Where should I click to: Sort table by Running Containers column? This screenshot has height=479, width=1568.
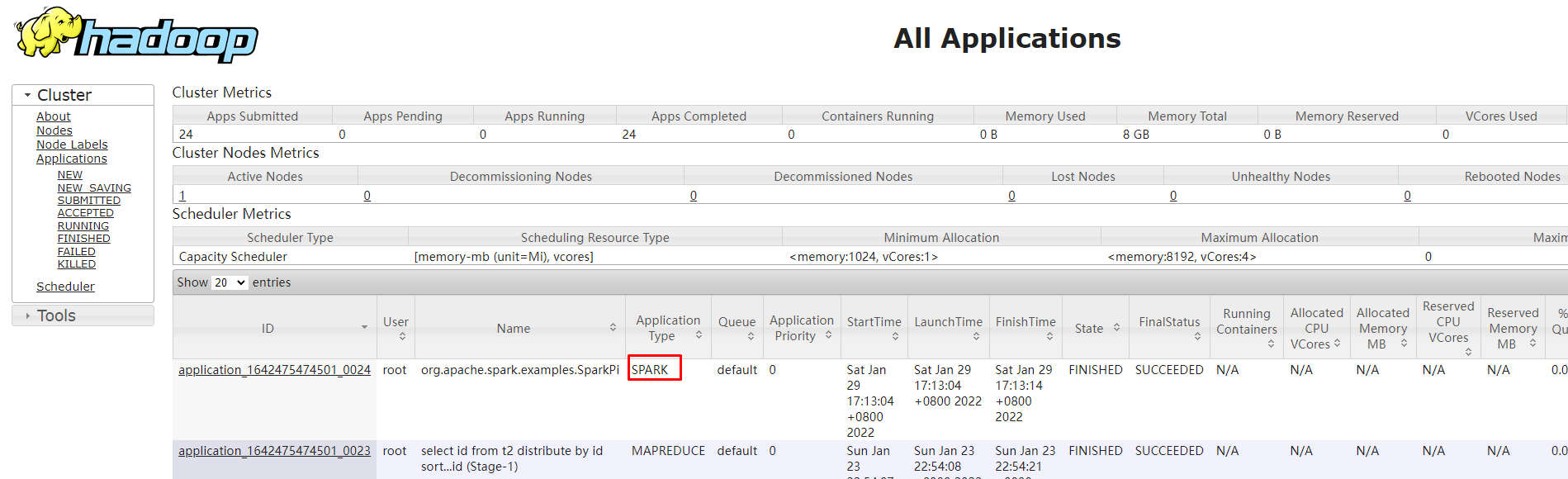pos(1246,328)
